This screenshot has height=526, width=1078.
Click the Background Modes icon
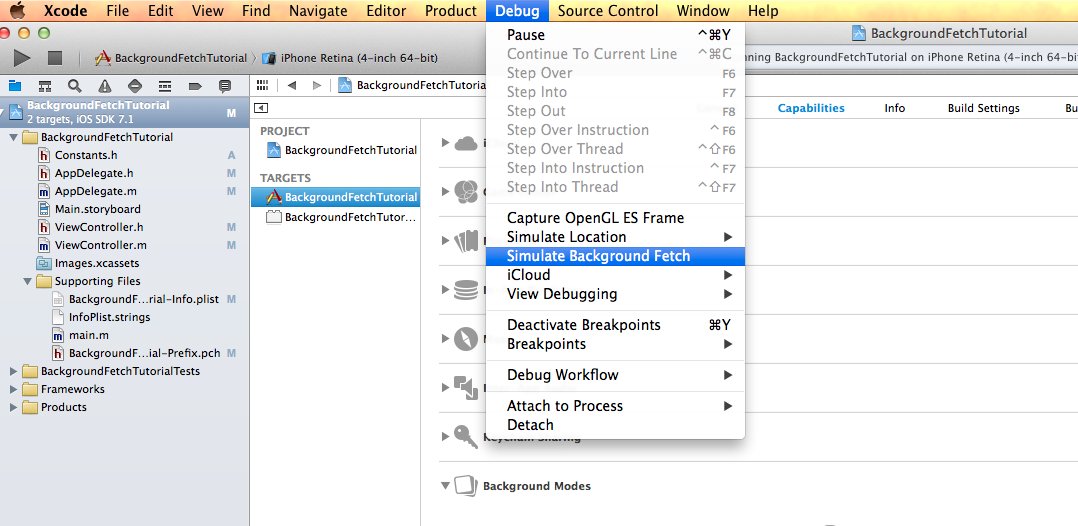tap(465, 485)
